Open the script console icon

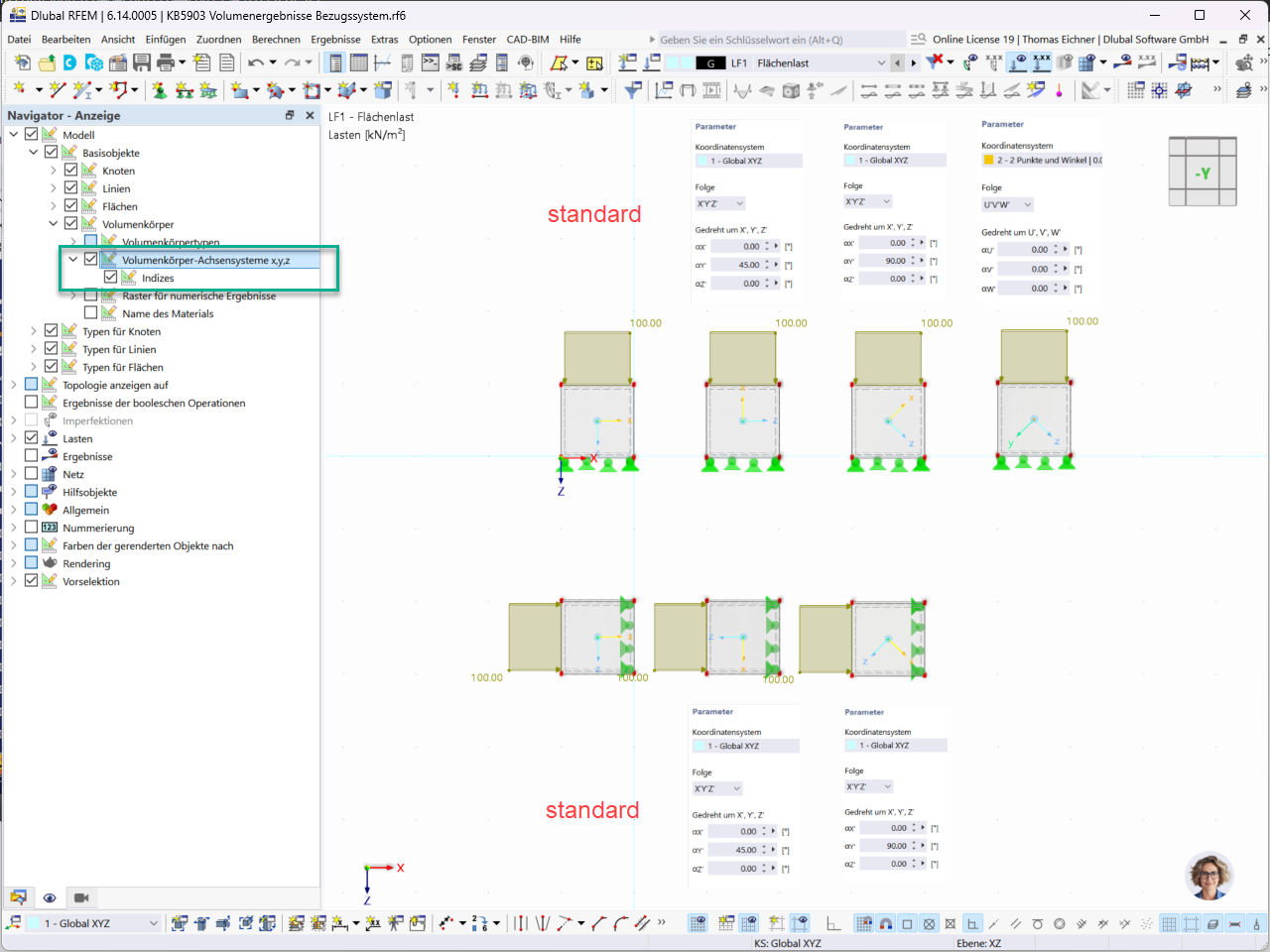430,62
